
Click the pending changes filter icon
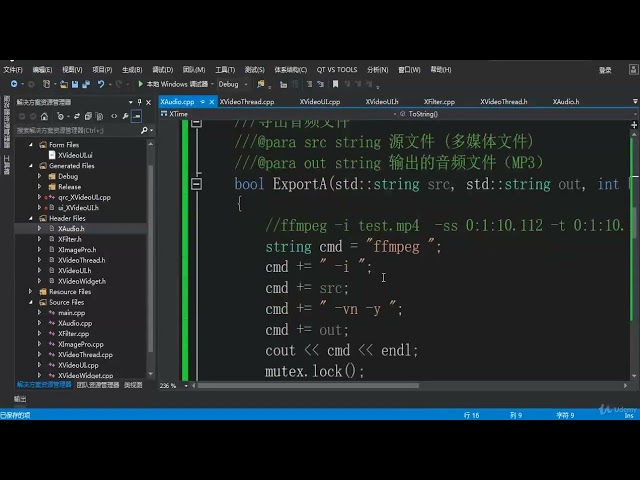[x=60, y=116]
